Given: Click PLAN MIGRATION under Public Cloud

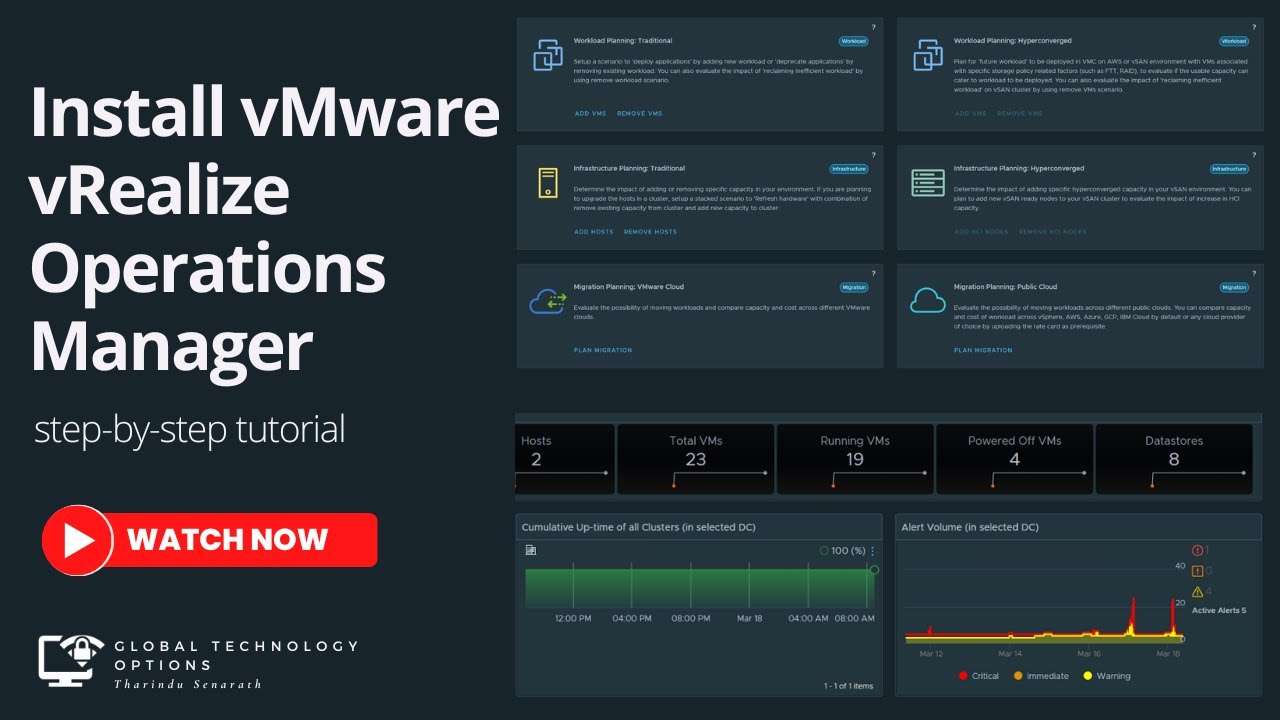Looking at the screenshot, I should (x=983, y=350).
